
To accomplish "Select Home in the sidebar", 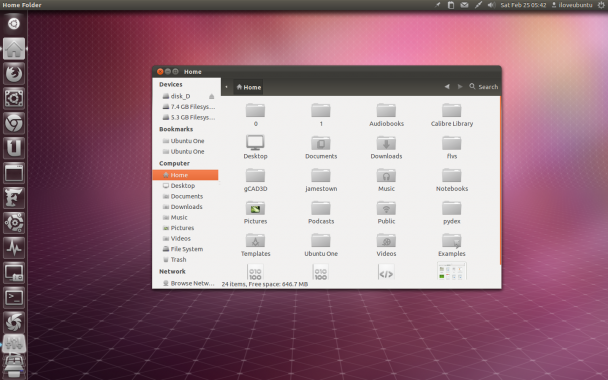I will tap(185, 175).
